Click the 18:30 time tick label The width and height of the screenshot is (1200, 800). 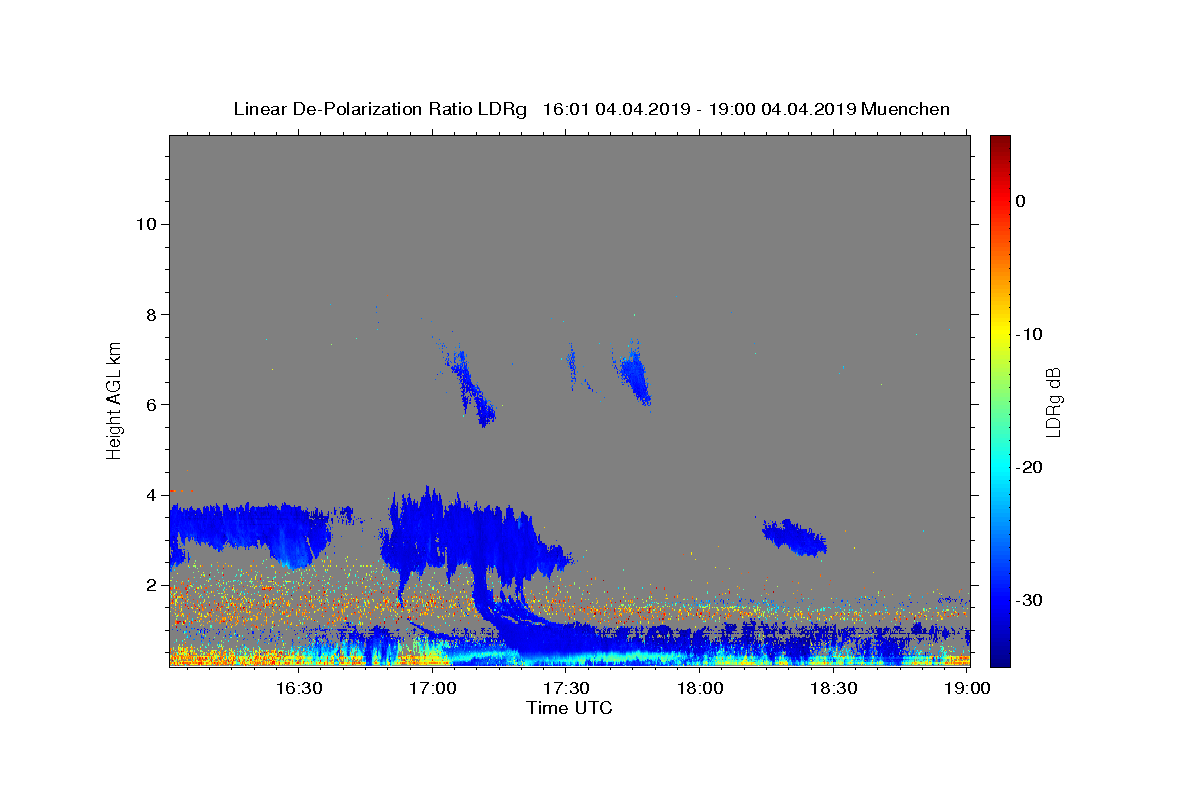[833, 688]
